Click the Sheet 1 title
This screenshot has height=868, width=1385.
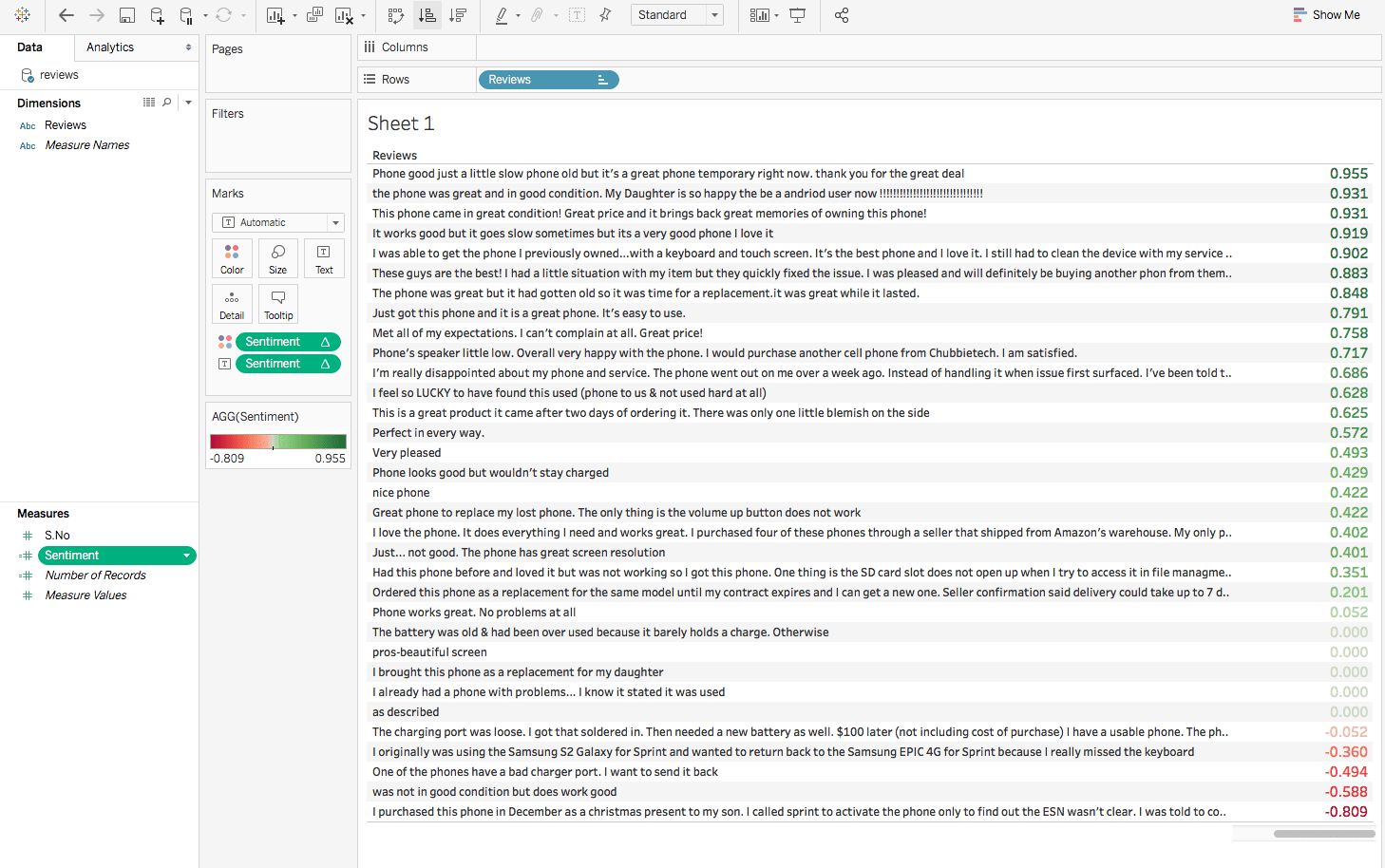coord(401,123)
